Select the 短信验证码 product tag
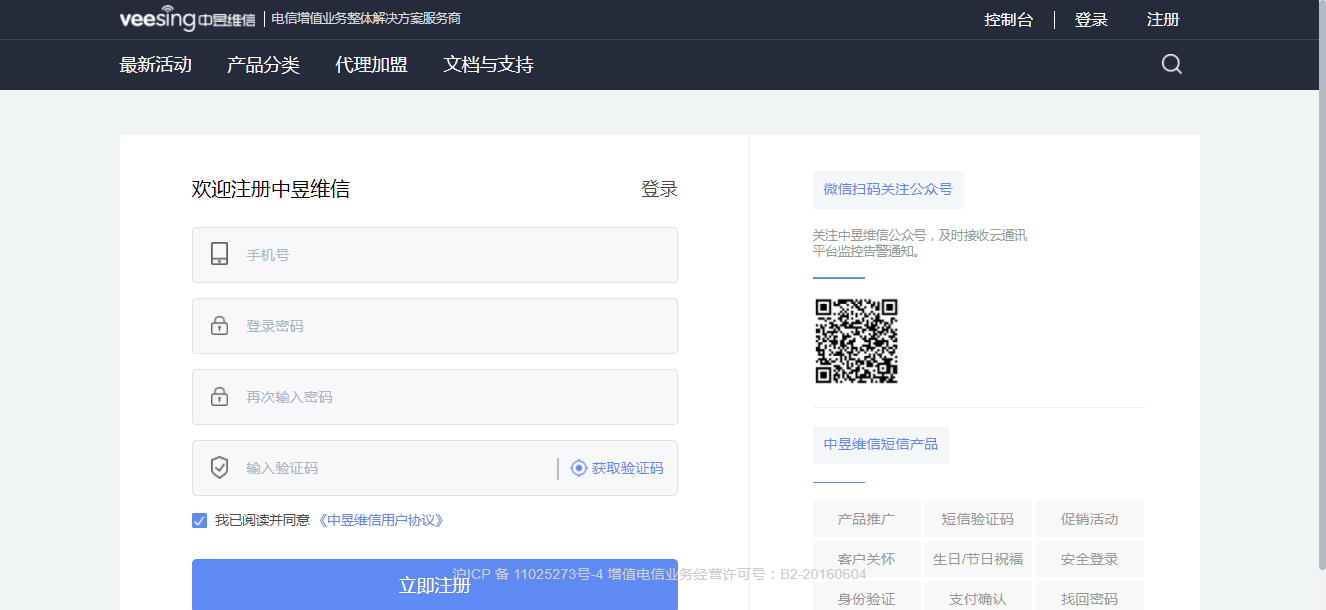 [977, 519]
